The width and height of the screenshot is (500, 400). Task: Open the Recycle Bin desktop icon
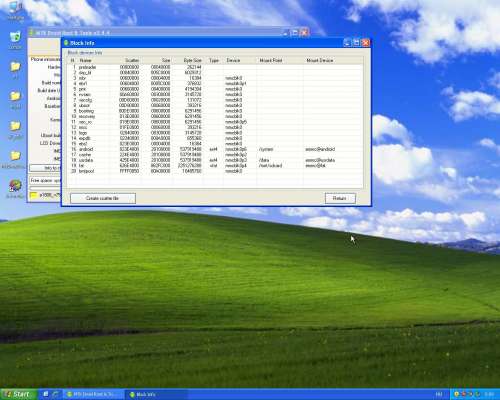click(x=15, y=40)
